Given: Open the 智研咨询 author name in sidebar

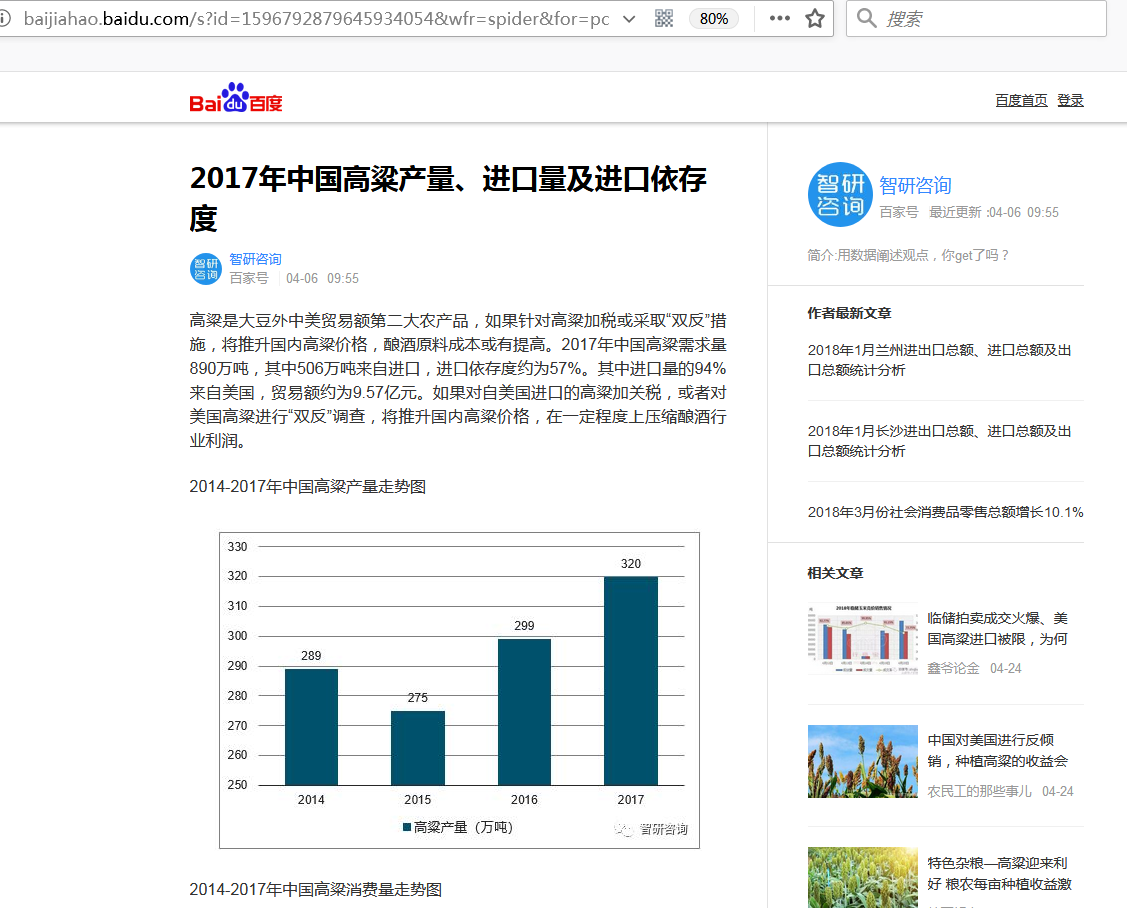Looking at the screenshot, I should (x=915, y=185).
